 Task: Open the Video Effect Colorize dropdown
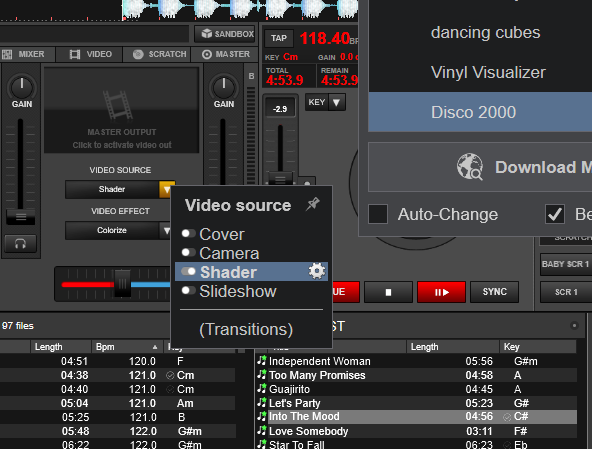pyautogui.click(x=166, y=230)
